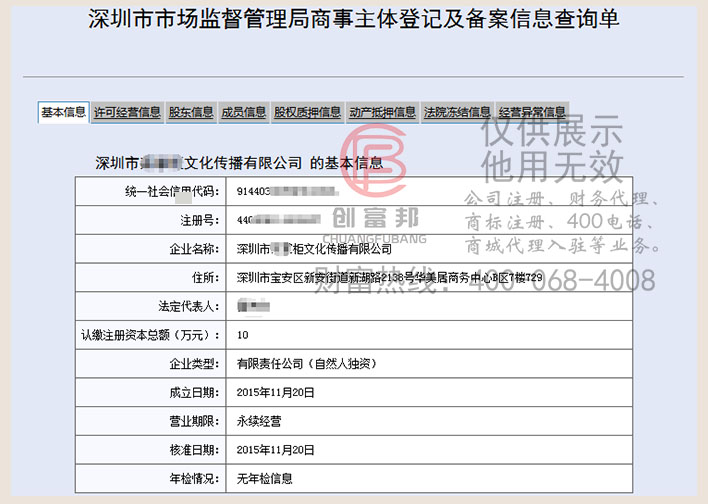Switch to the 股权质押信息 tab
708x504 pixels.
(x=307, y=112)
